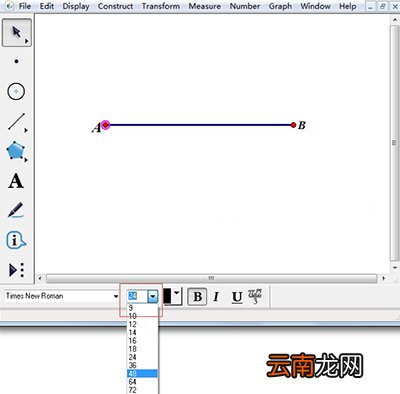
Task: Click the vertical scrollbar up arrow
Action: pos(394,20)
